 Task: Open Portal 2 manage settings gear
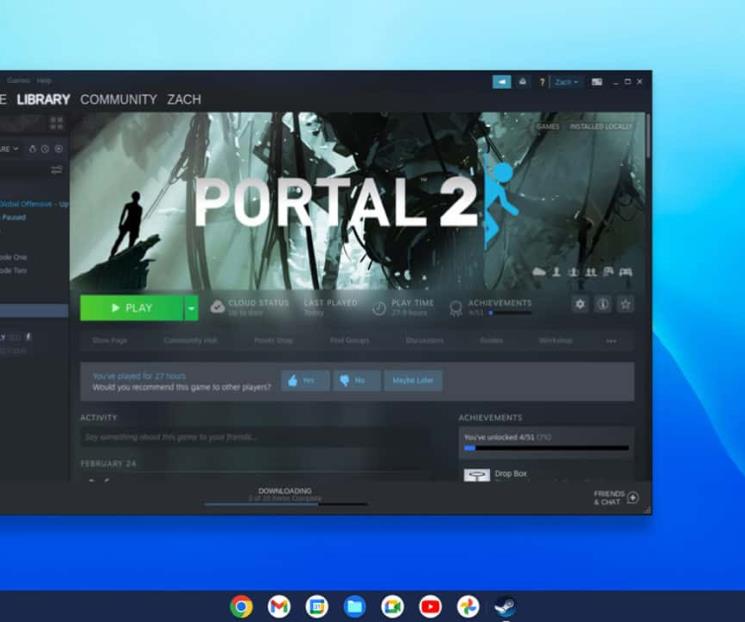click(x=580, y=304)
